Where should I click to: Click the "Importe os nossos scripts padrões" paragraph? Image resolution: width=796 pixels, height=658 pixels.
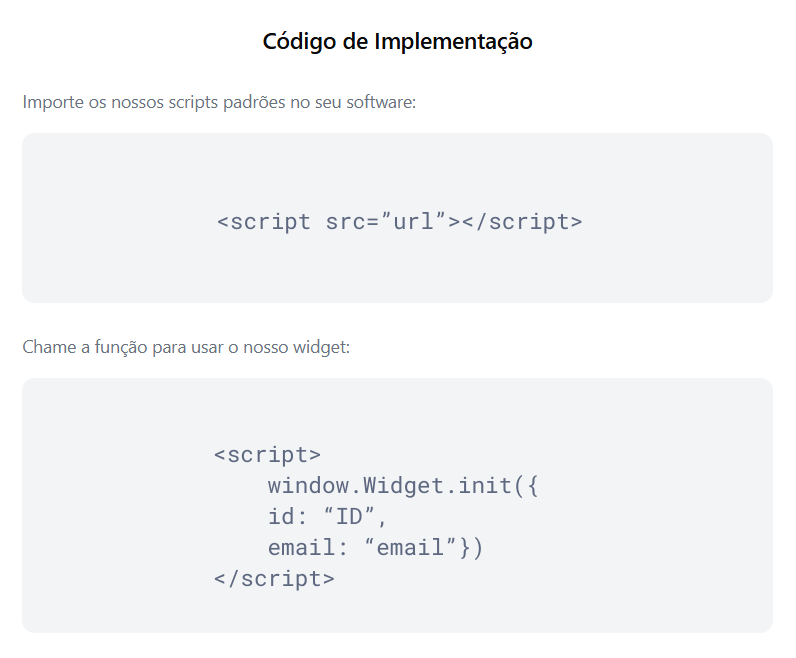219,102
